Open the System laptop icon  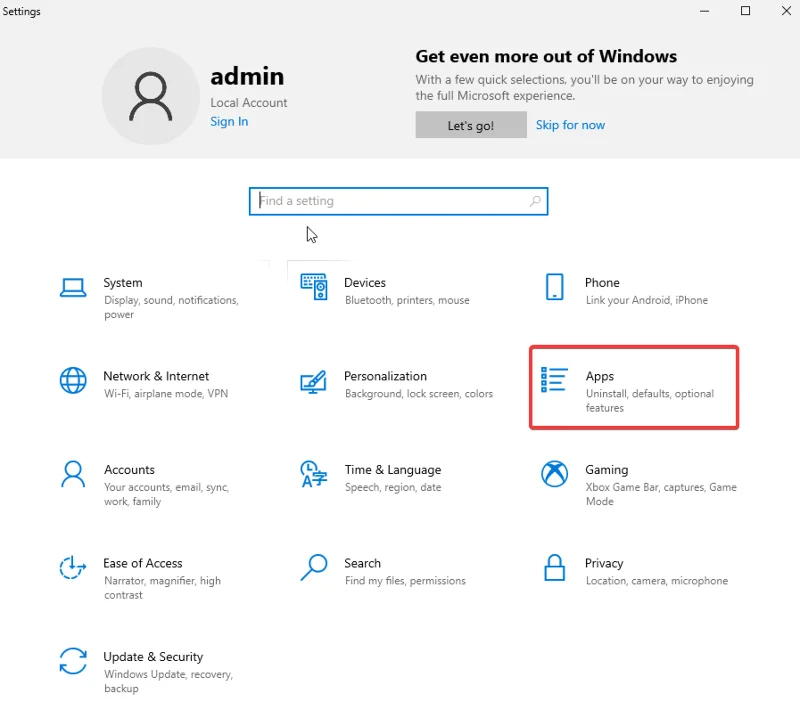(73, 288)
